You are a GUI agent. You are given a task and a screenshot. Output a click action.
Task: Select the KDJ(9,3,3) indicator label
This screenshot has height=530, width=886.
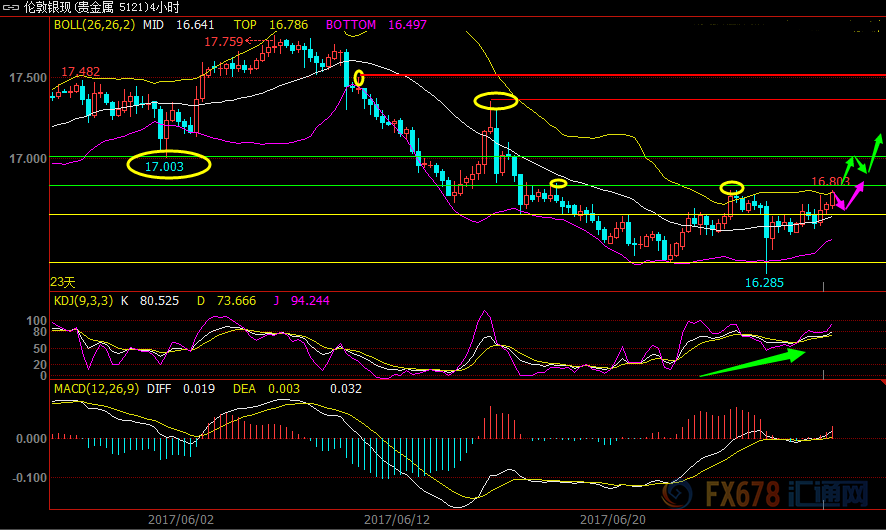pos(83,300)
